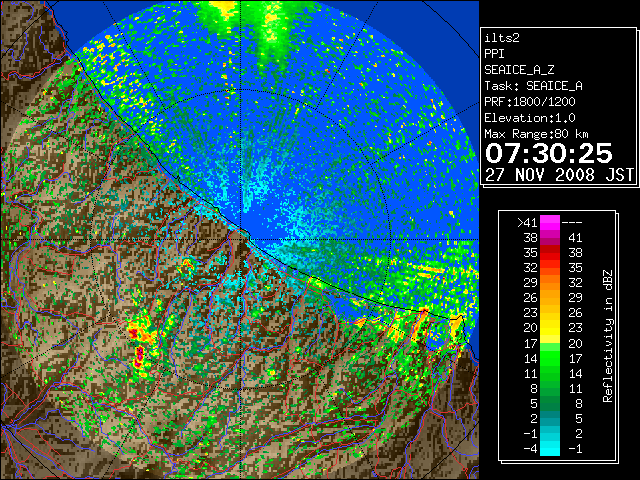640x480 pixels.
Task: Click the 'ilts2' radar name text
Action: click(502, 38)
